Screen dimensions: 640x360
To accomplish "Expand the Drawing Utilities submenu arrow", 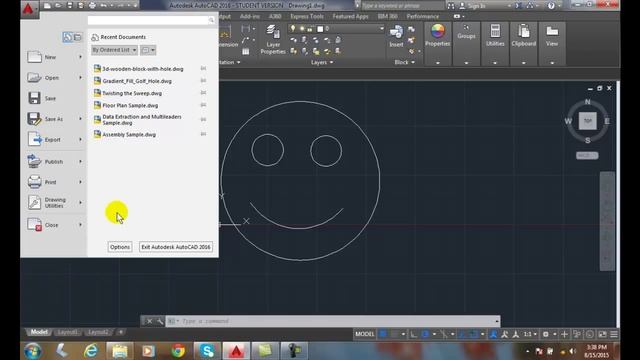I will point(80,202).
